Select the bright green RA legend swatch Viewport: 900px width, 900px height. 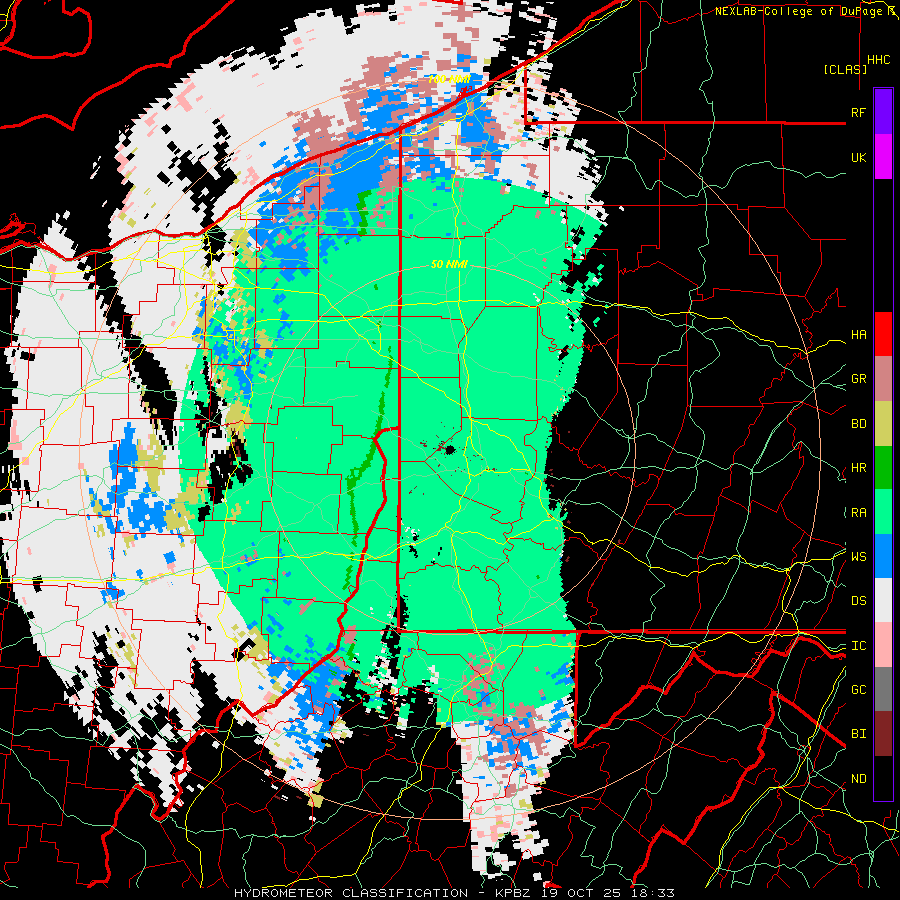click(883, 512)
